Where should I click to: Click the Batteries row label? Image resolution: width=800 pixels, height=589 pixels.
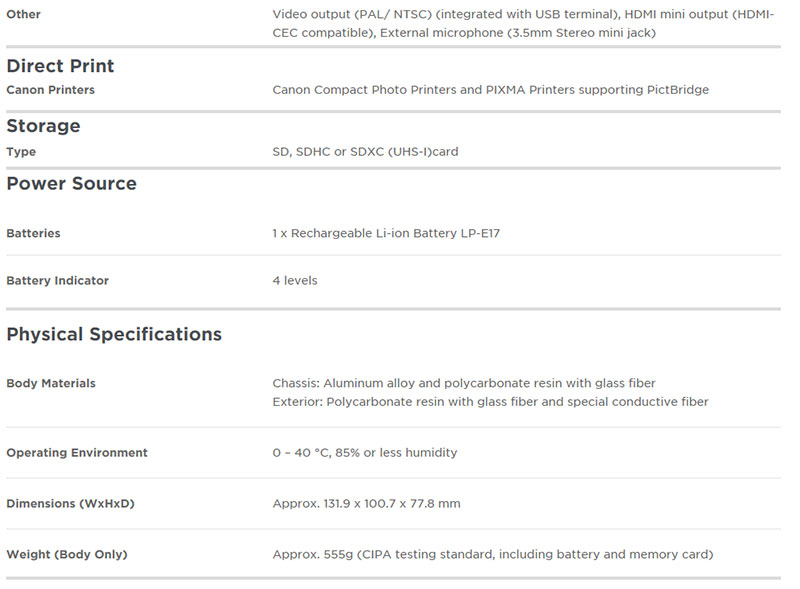click(x=33, y=233)
